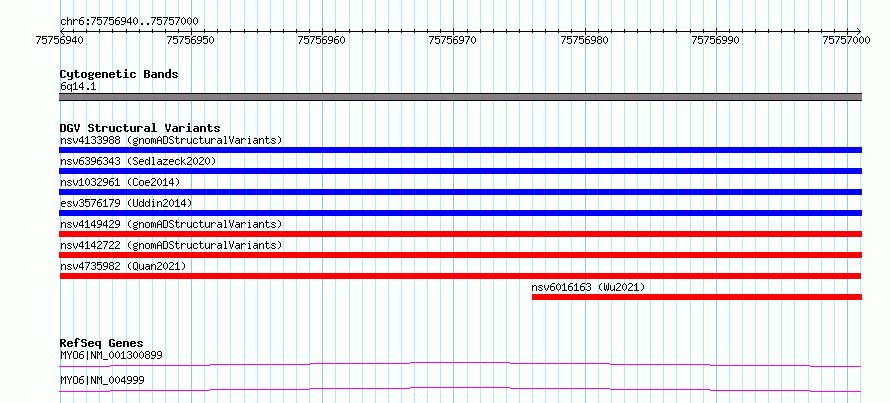Open the Cytogenetic Bands track title
890x403 pixels.
coord(119,74)
